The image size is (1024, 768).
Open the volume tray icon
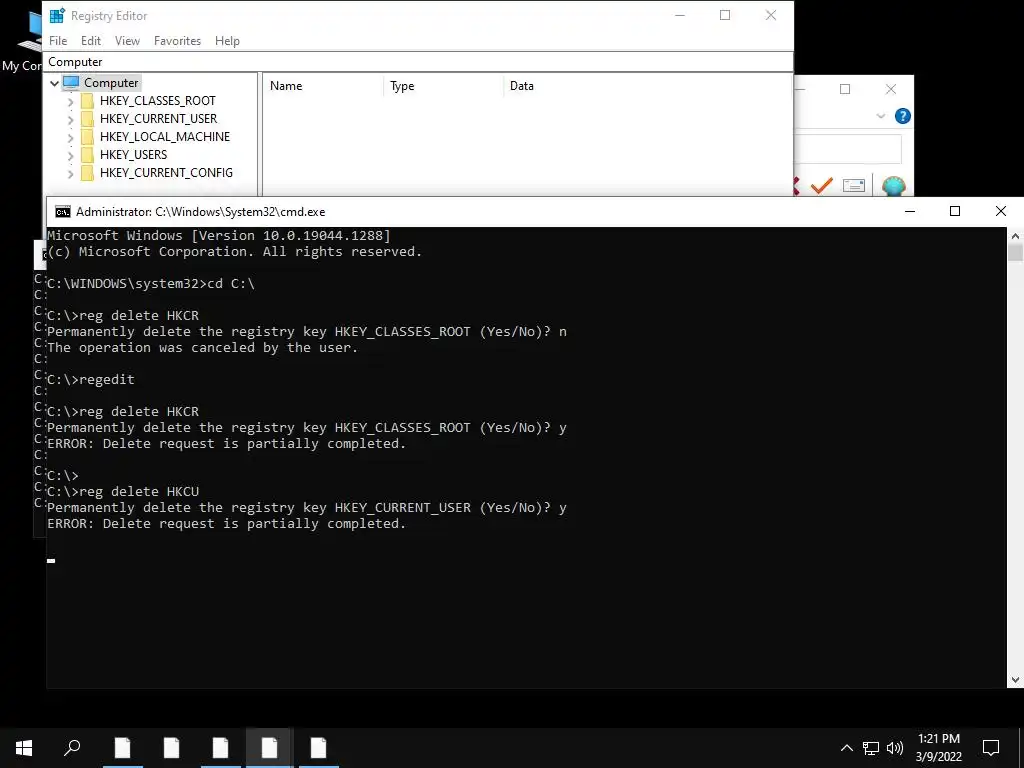coord(895,748)
